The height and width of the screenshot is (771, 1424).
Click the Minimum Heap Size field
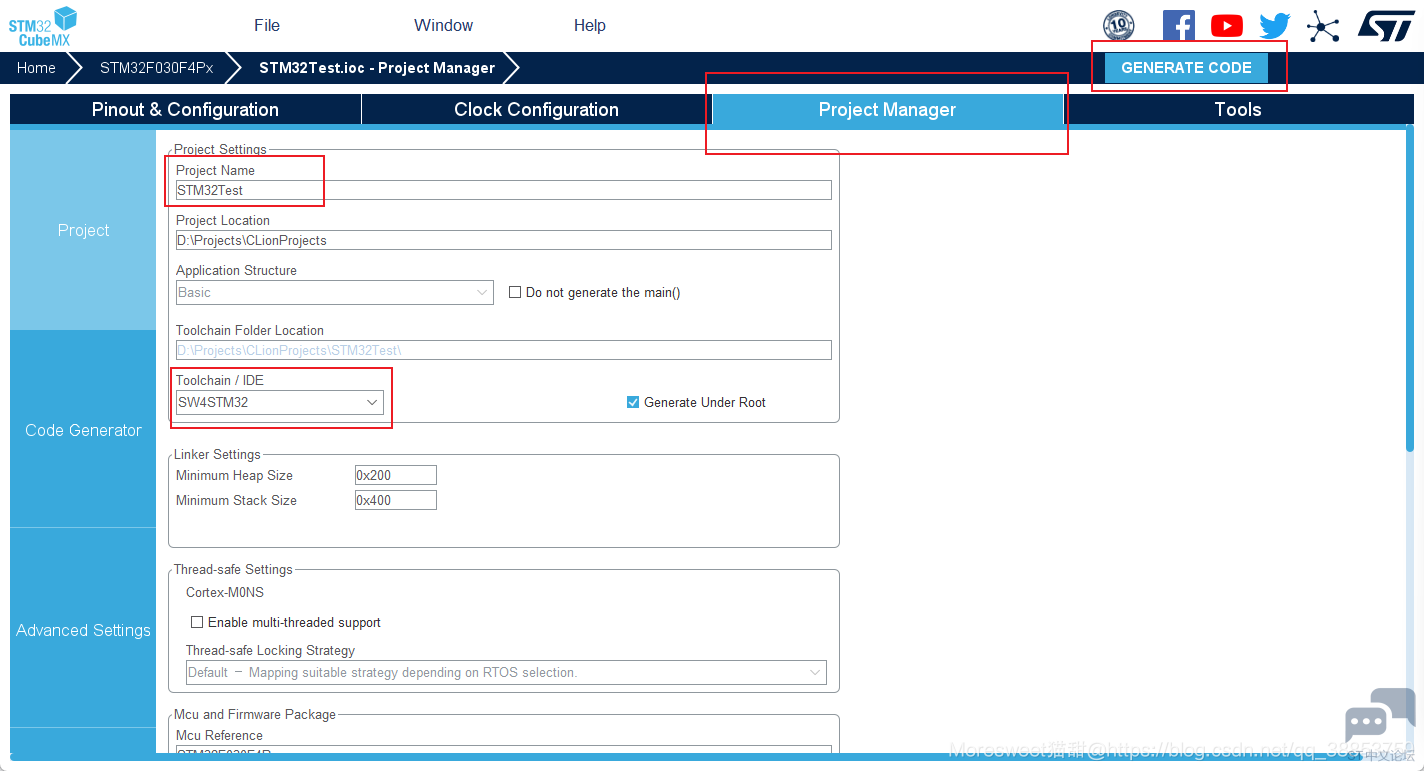click(x=396, y=475)
